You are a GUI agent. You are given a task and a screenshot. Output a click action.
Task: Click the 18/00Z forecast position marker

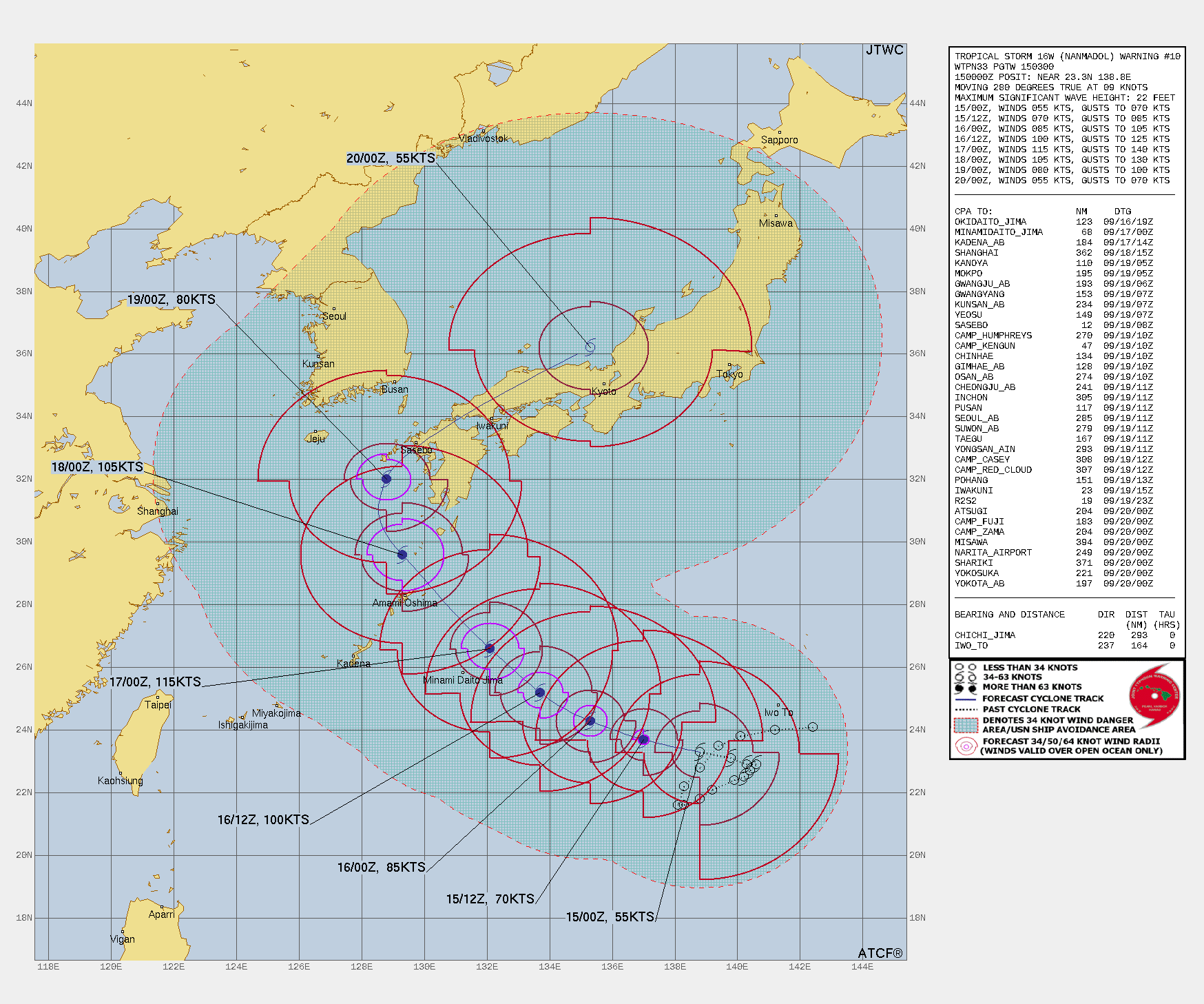(402, 555)
